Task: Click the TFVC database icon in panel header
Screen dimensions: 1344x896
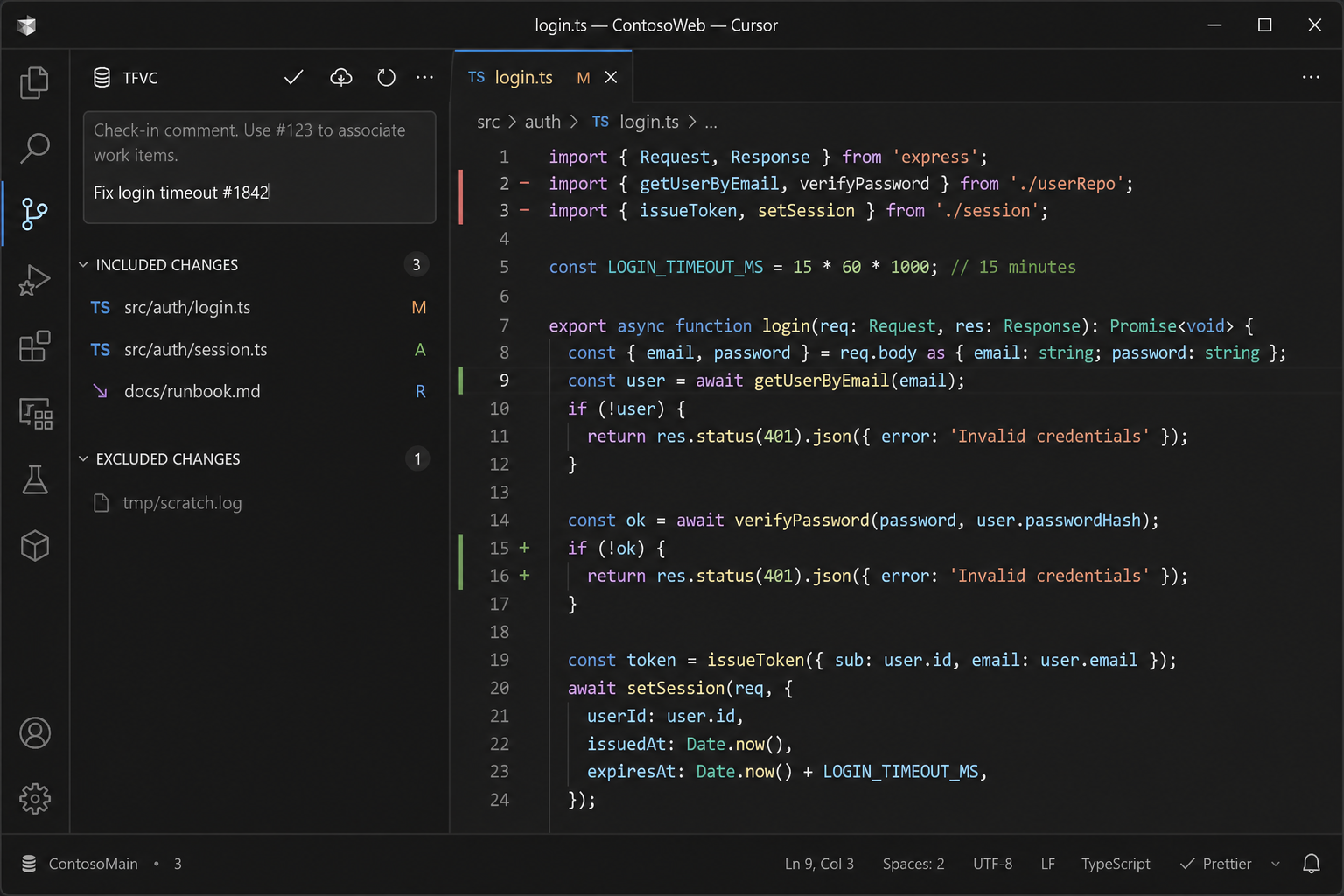Action: click(x=102, y=78)
